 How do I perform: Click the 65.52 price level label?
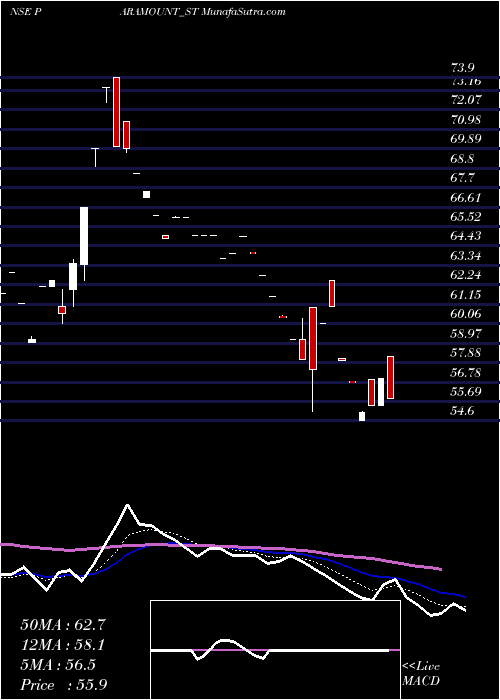pos(467,217)
